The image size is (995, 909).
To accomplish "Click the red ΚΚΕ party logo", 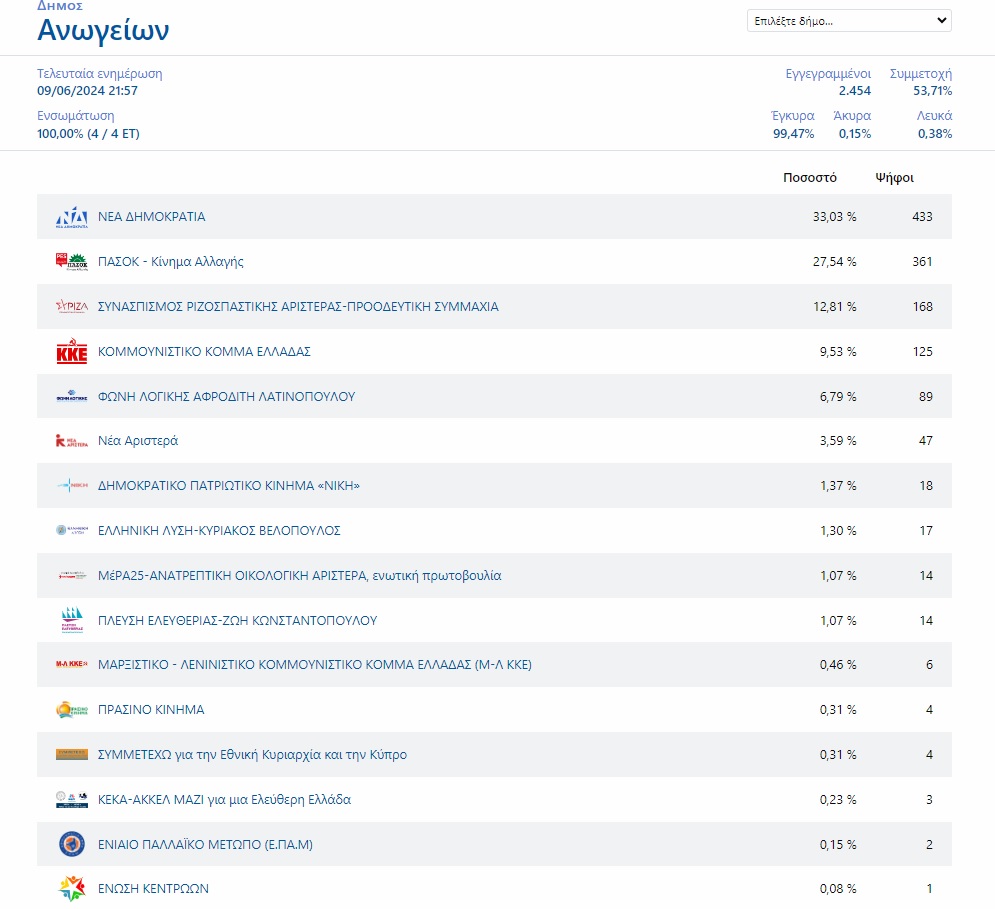I will [72, 351].
